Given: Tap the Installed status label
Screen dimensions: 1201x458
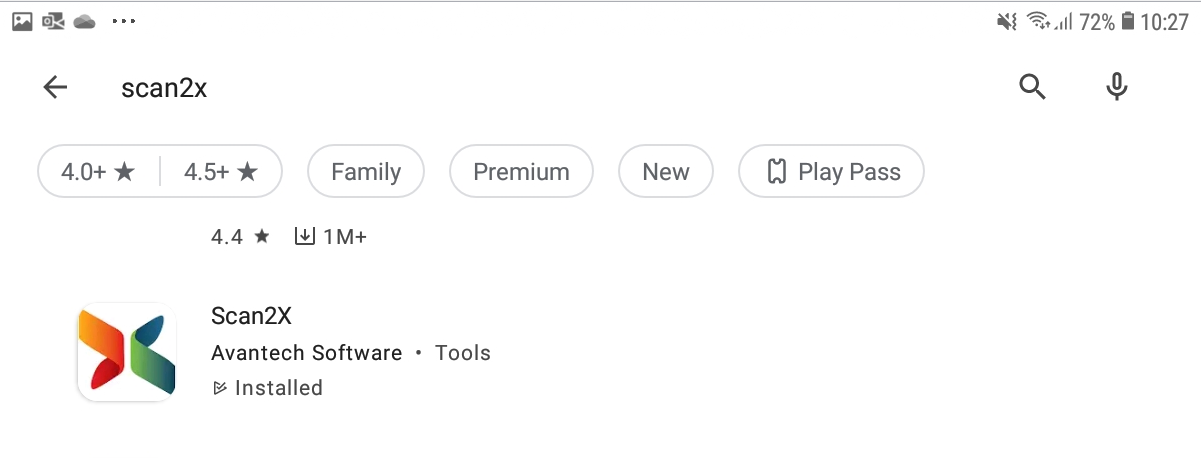Looking at the screenshot, I should [x=278, y=388].
